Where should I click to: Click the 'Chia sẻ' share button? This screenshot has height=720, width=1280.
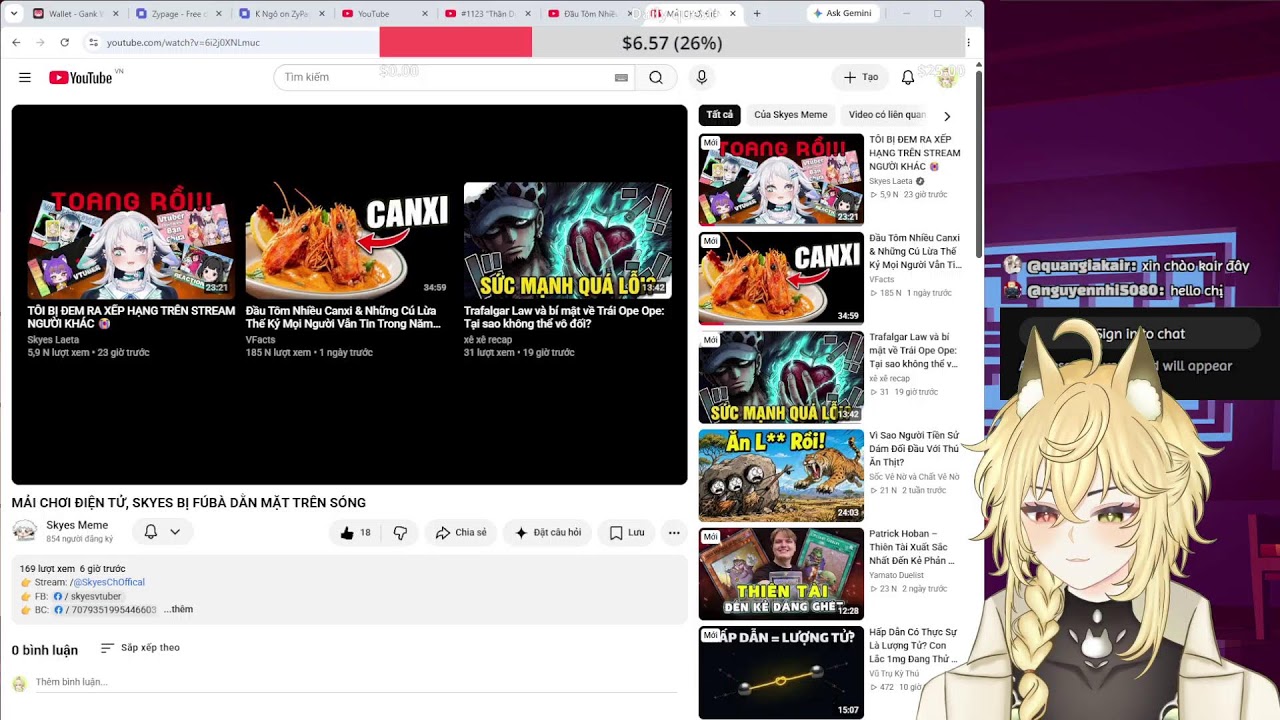coord(460,533)
